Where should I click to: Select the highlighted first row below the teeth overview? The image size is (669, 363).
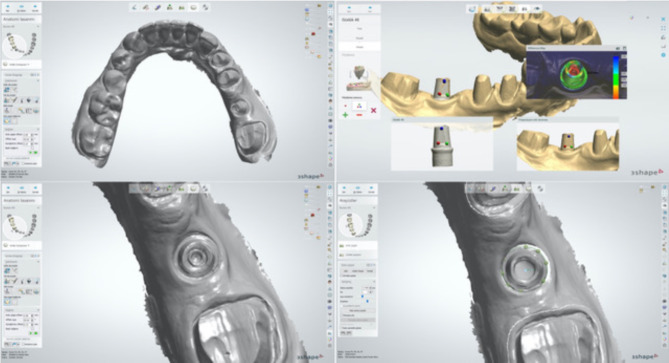pyautogui.click(x=358, y=246)
